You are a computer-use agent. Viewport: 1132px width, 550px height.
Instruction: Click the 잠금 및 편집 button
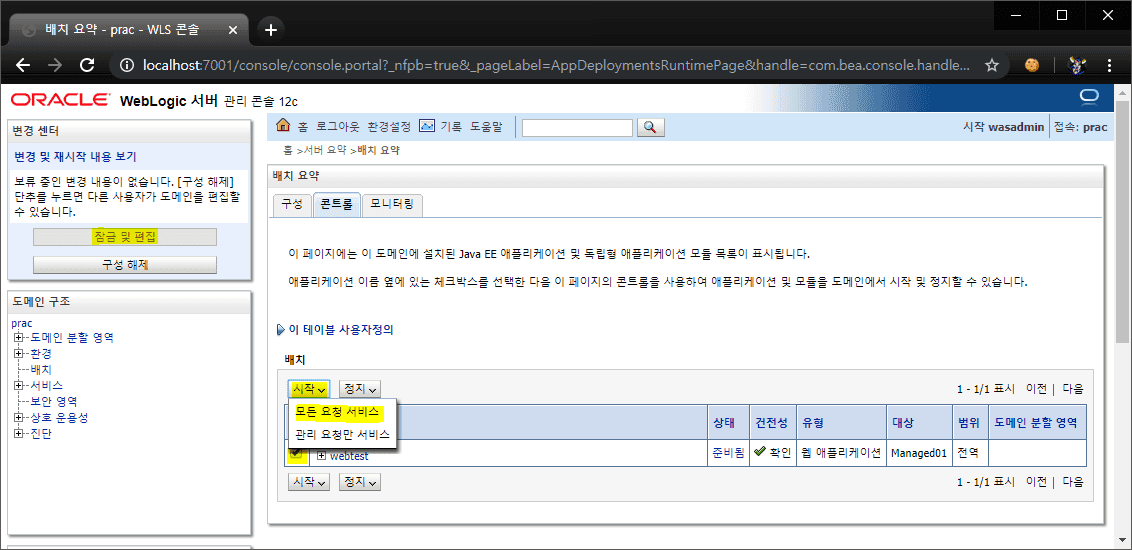(x=125, y=237)
